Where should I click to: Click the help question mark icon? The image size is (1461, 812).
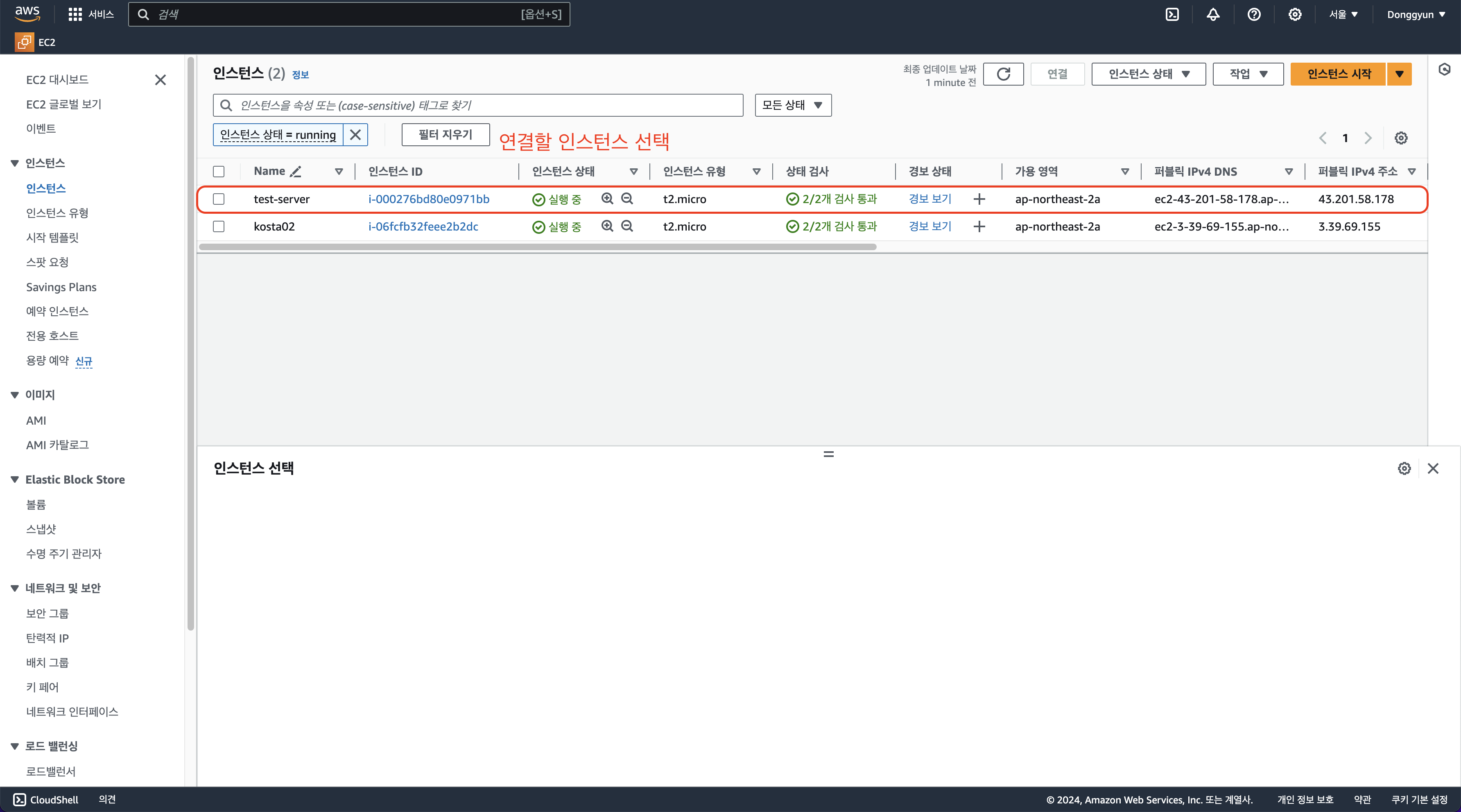1253,15
